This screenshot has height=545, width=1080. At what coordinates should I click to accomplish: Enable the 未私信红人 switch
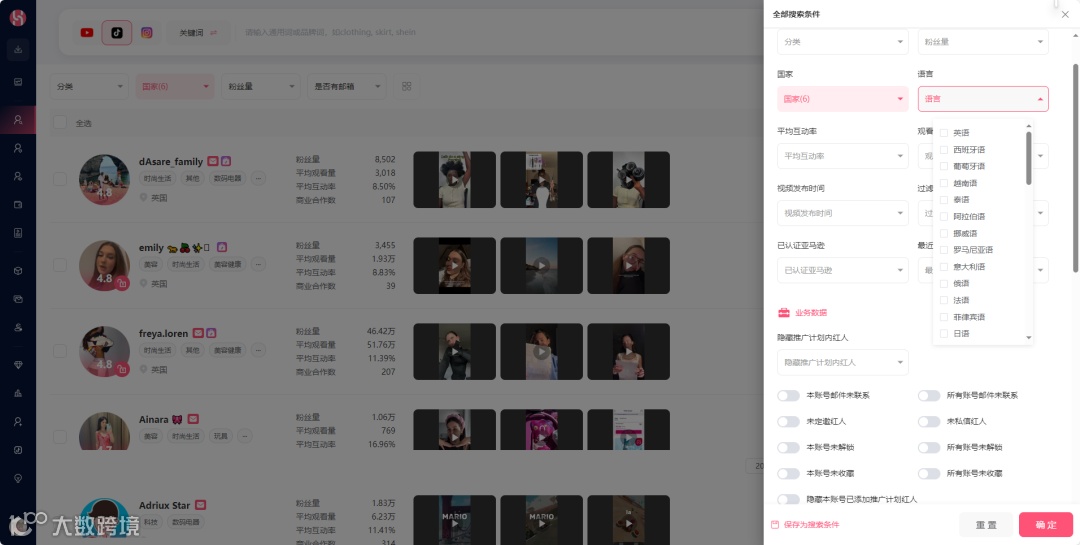[928, 422]
